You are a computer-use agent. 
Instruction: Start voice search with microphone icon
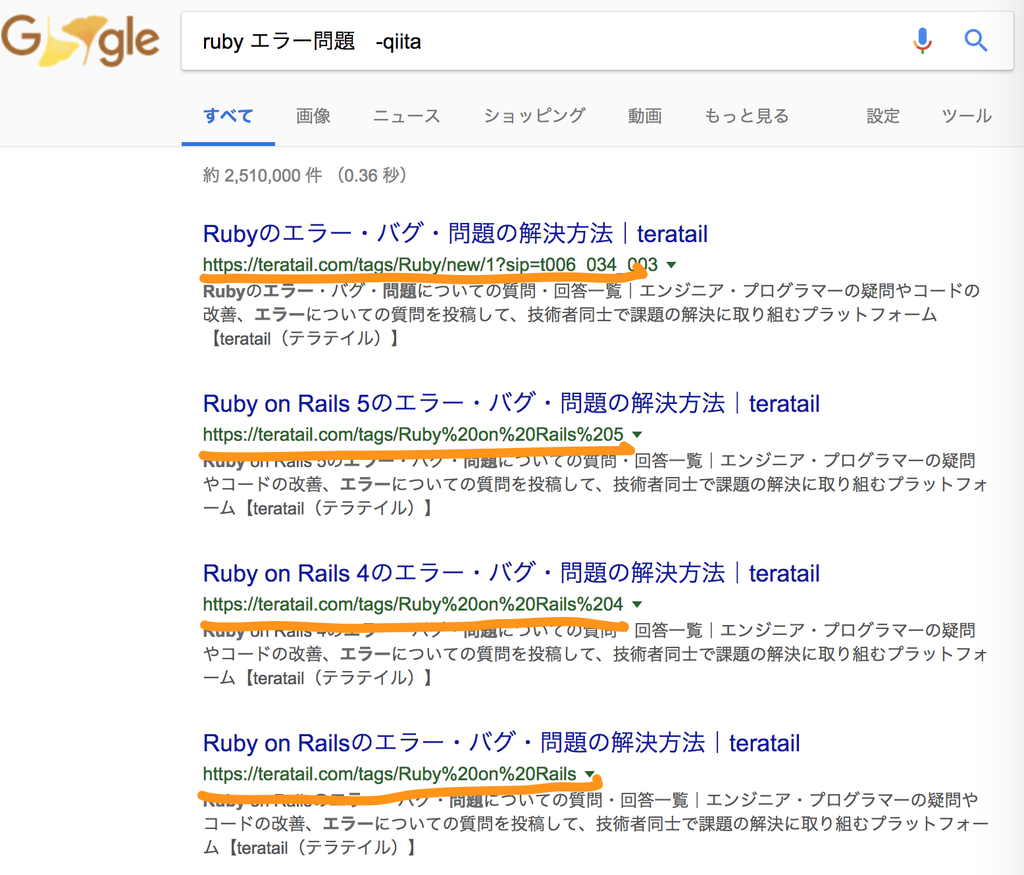922,40
